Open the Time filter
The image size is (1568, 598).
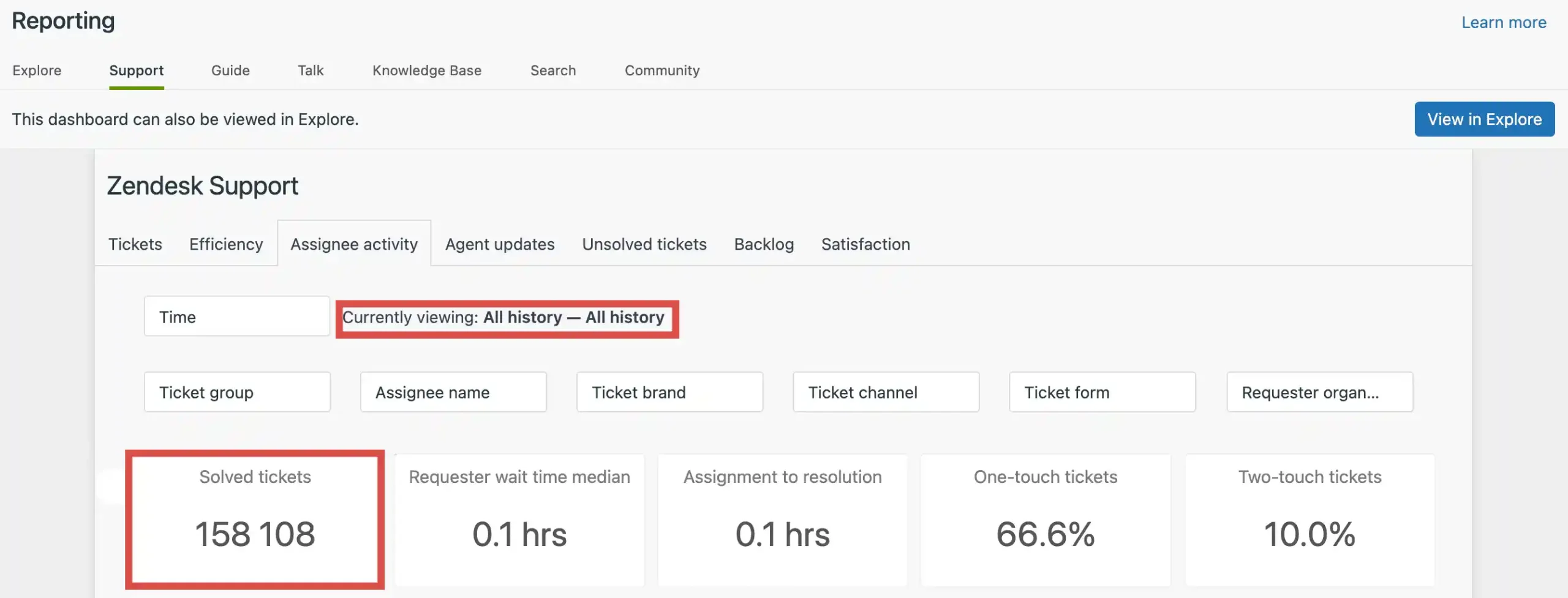point(237,316)
